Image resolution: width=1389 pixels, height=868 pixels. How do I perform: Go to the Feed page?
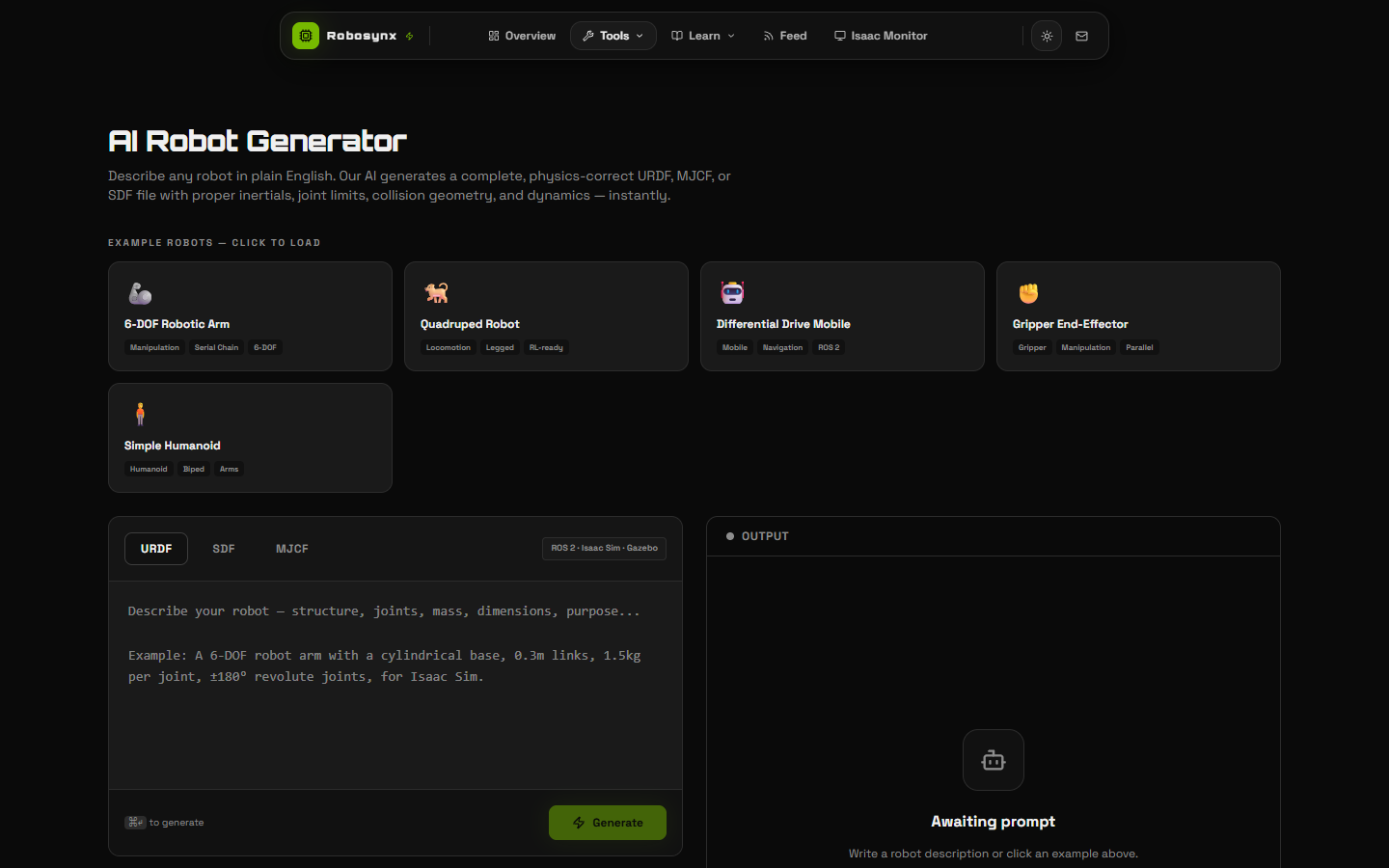point(785,36)
